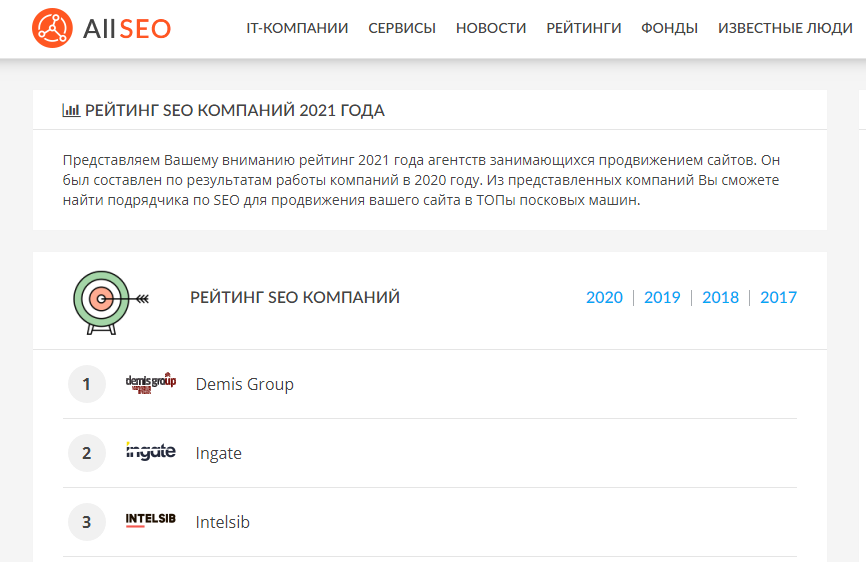Viewport: 866px width, 562px height.
Task: Switch to the 2017 rating
Action: point(778,298)
